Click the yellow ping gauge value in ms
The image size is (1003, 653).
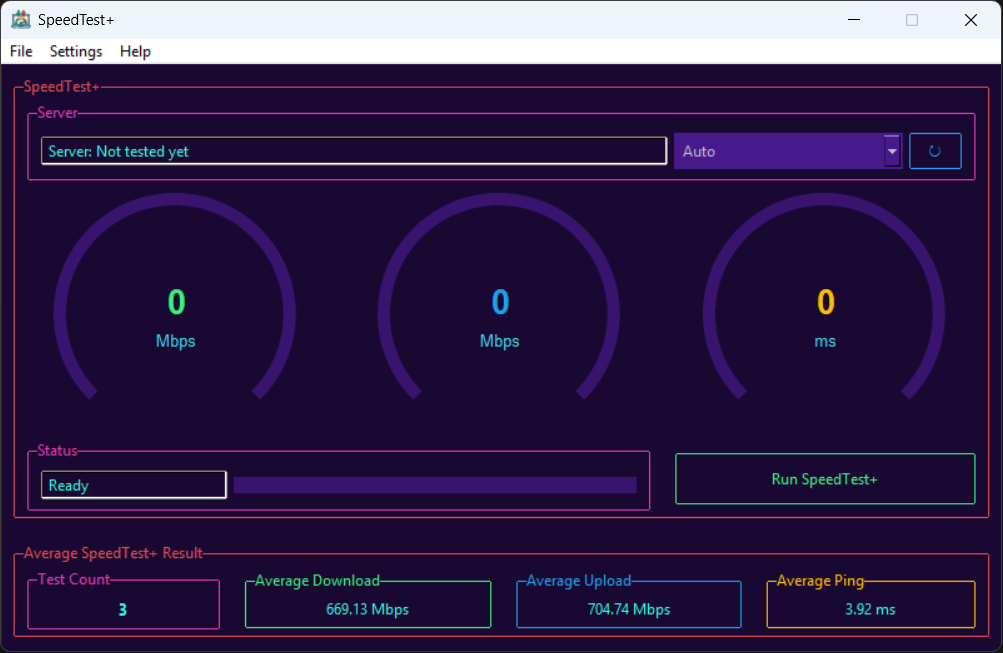click(825, 302)
